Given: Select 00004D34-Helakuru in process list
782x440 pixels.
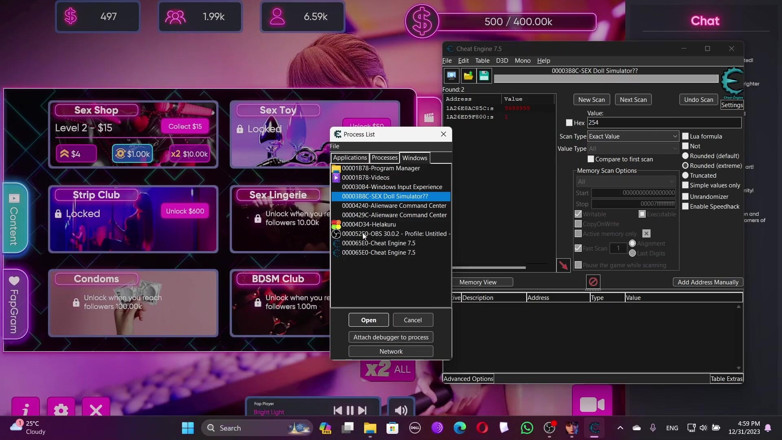Looking at the screenshot, I should (x=391, y=224).
